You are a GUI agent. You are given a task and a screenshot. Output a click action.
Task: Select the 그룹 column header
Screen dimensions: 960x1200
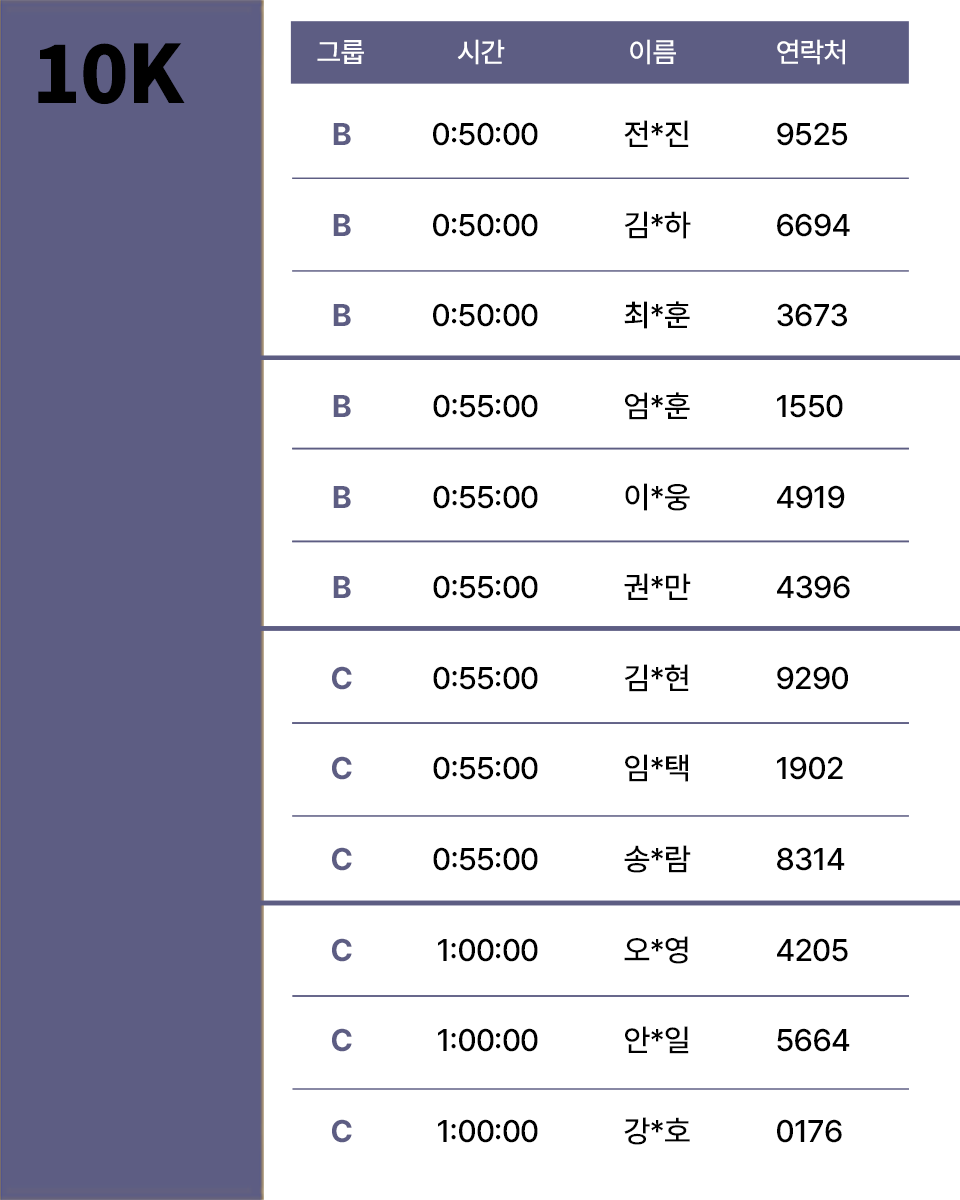click(x=341, y=52)
